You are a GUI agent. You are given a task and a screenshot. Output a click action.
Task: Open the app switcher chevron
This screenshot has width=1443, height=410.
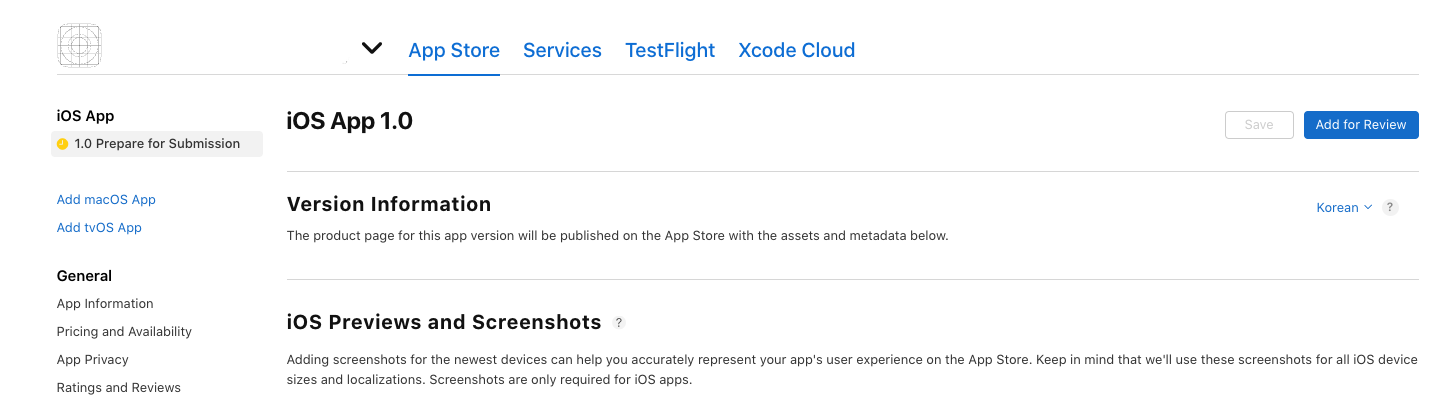click(x=372, y=48)
